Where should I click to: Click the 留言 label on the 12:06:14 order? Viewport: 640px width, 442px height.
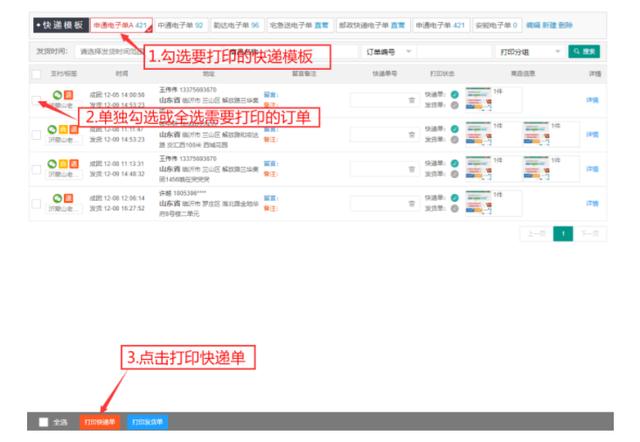(271, 198)
